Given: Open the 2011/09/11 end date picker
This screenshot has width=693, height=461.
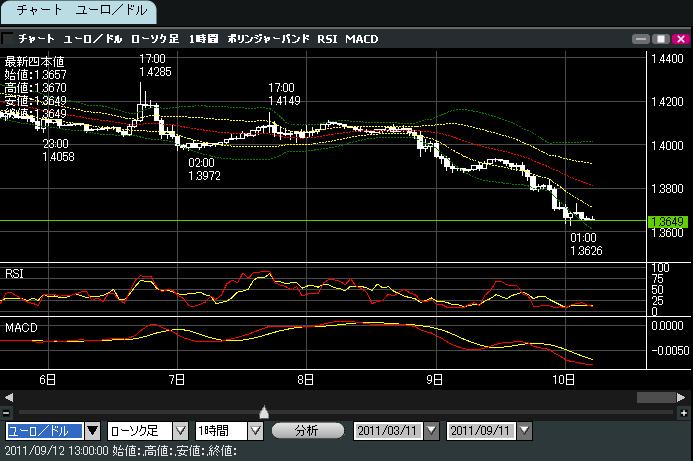Looking at the screenshot, I should pyautogui.click(x=522, y=431).
